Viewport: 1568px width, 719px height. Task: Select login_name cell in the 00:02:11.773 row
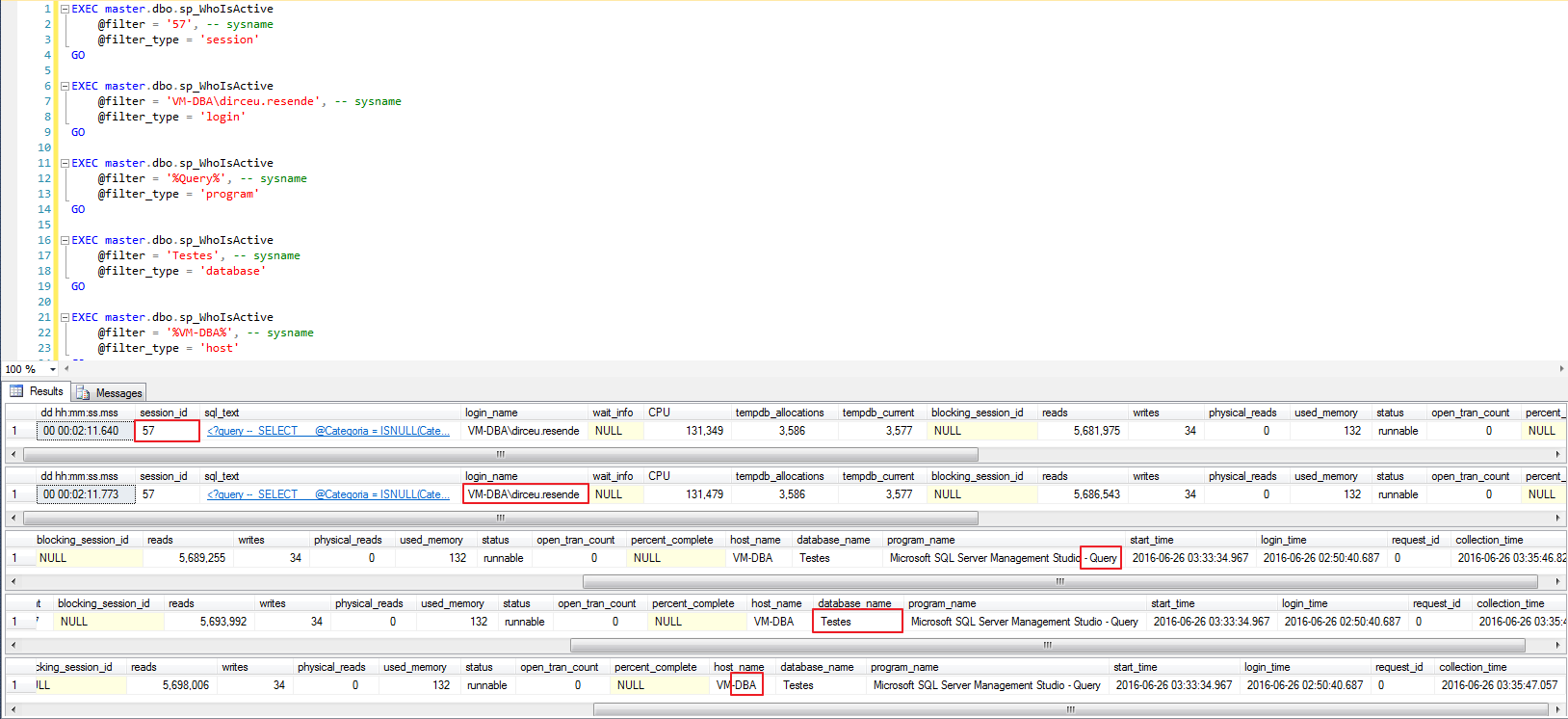[525, 494]
